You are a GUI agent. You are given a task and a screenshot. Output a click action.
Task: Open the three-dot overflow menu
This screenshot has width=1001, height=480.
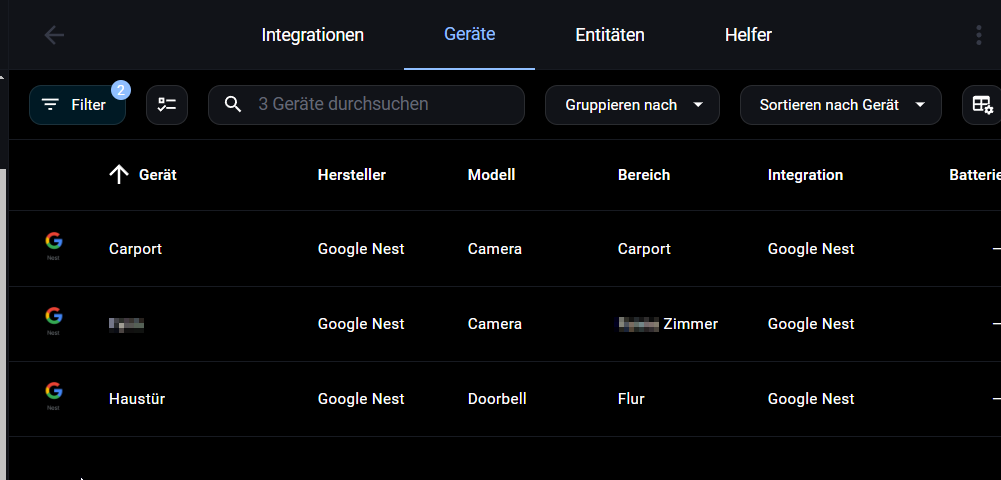point(978,35)
